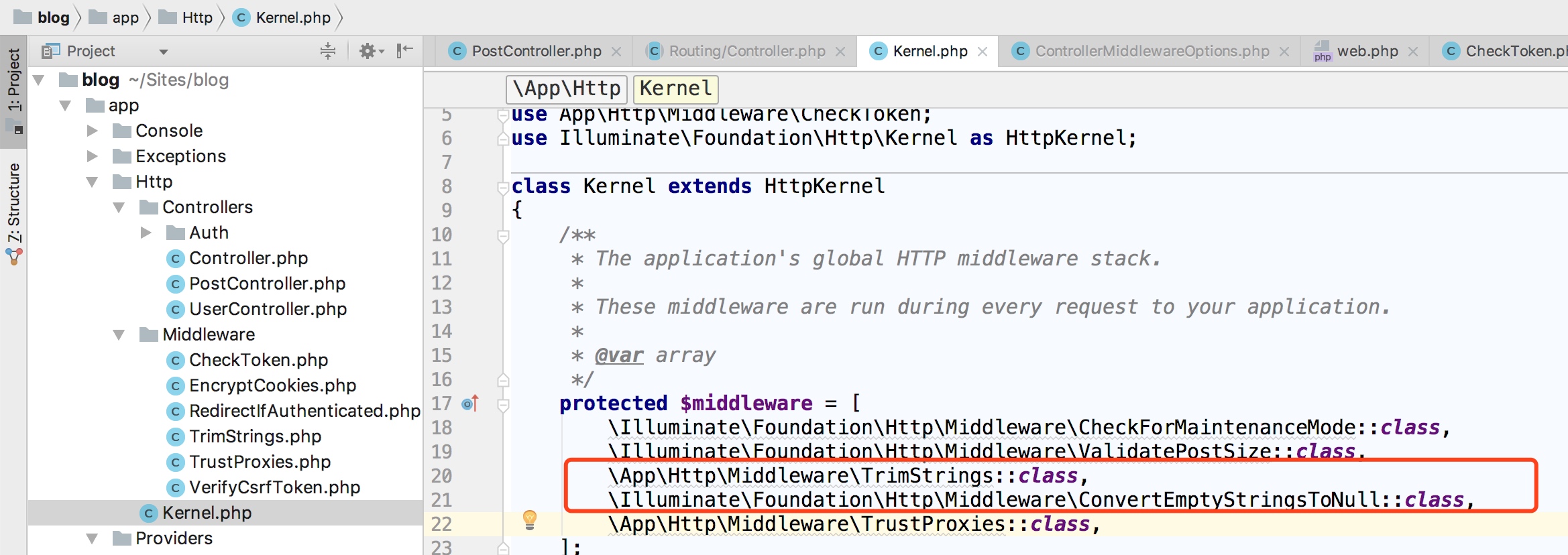Click the Http folder icon in breadcrumb bar

[168, 17]
